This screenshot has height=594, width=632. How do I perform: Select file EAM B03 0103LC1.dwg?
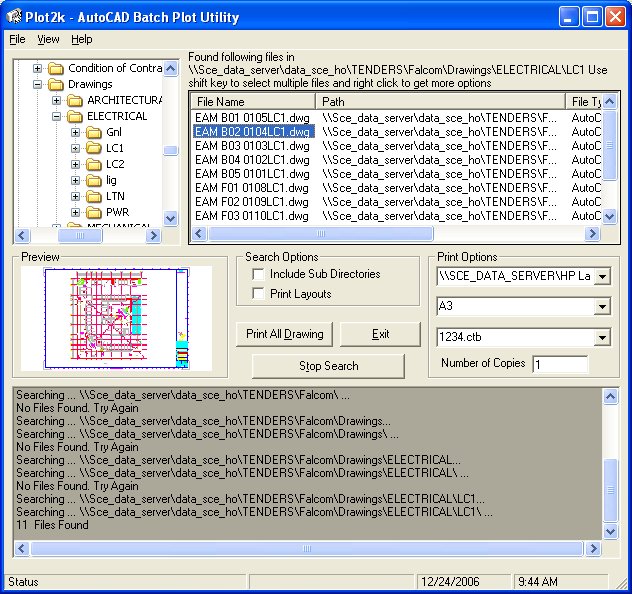coord(252,146)
